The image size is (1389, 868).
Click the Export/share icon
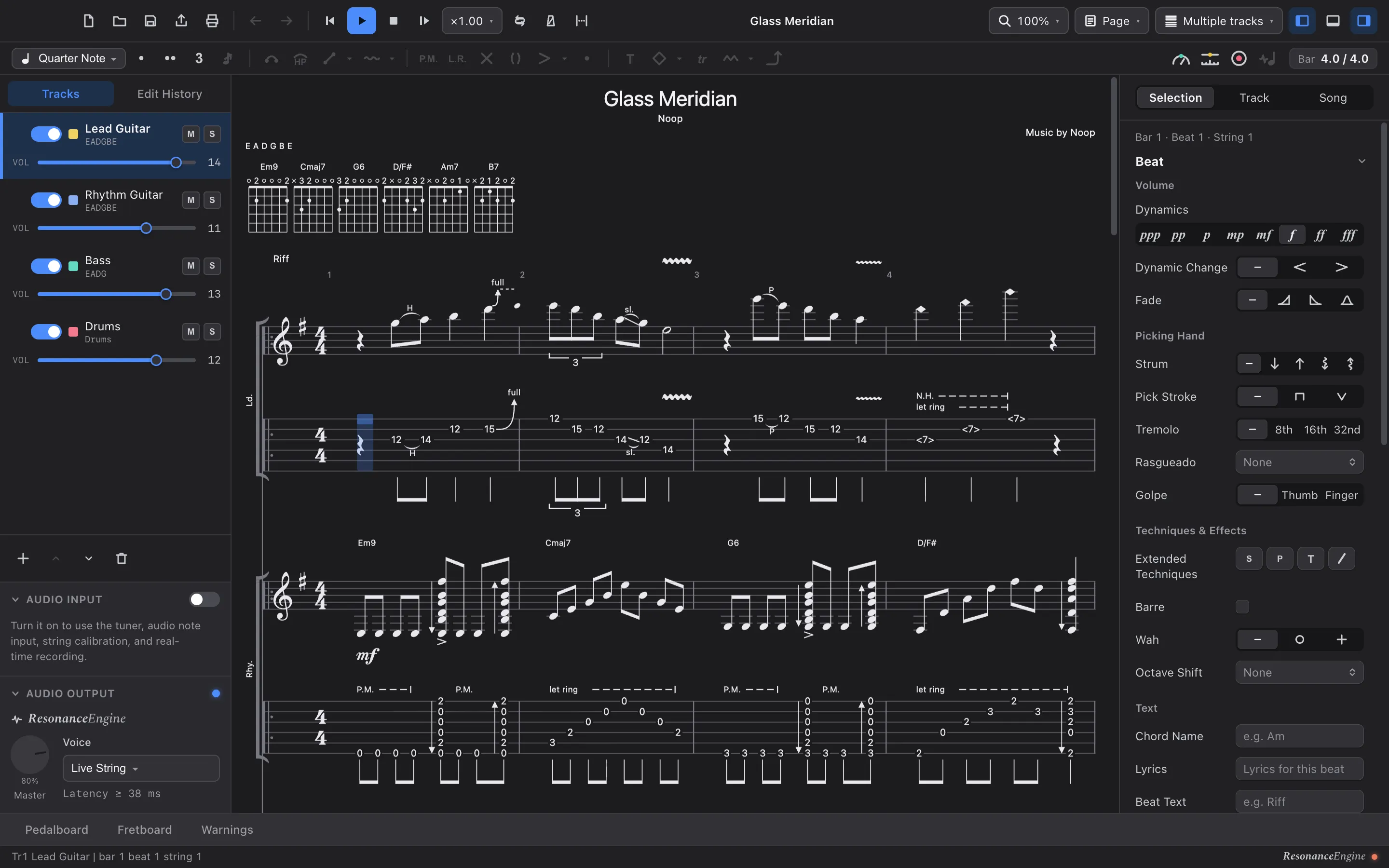point(181,21)
